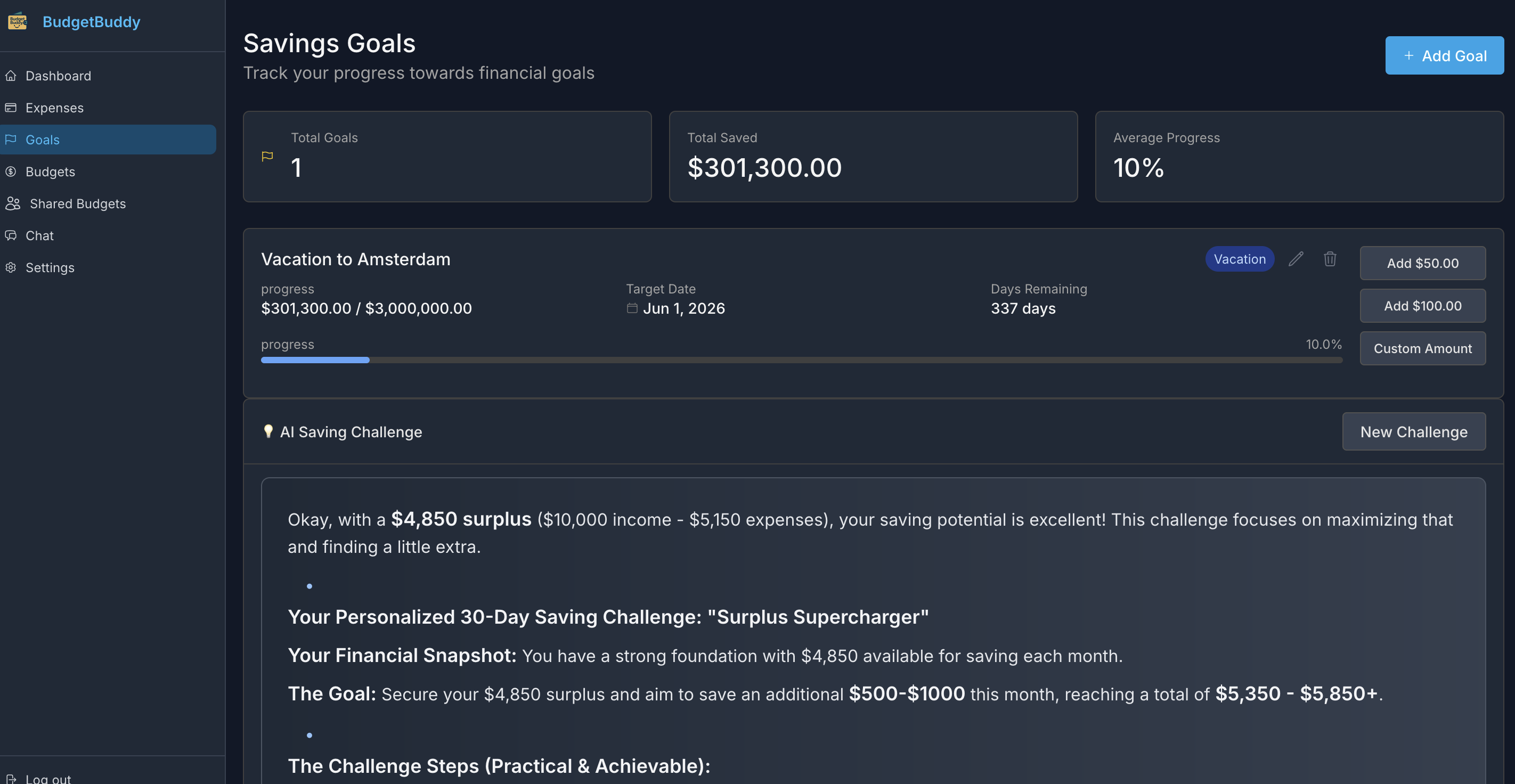Click the Vacation to Amsterdam progress bar
Image resolution: width=1515 pixels, height=784 pixels.
801,360
